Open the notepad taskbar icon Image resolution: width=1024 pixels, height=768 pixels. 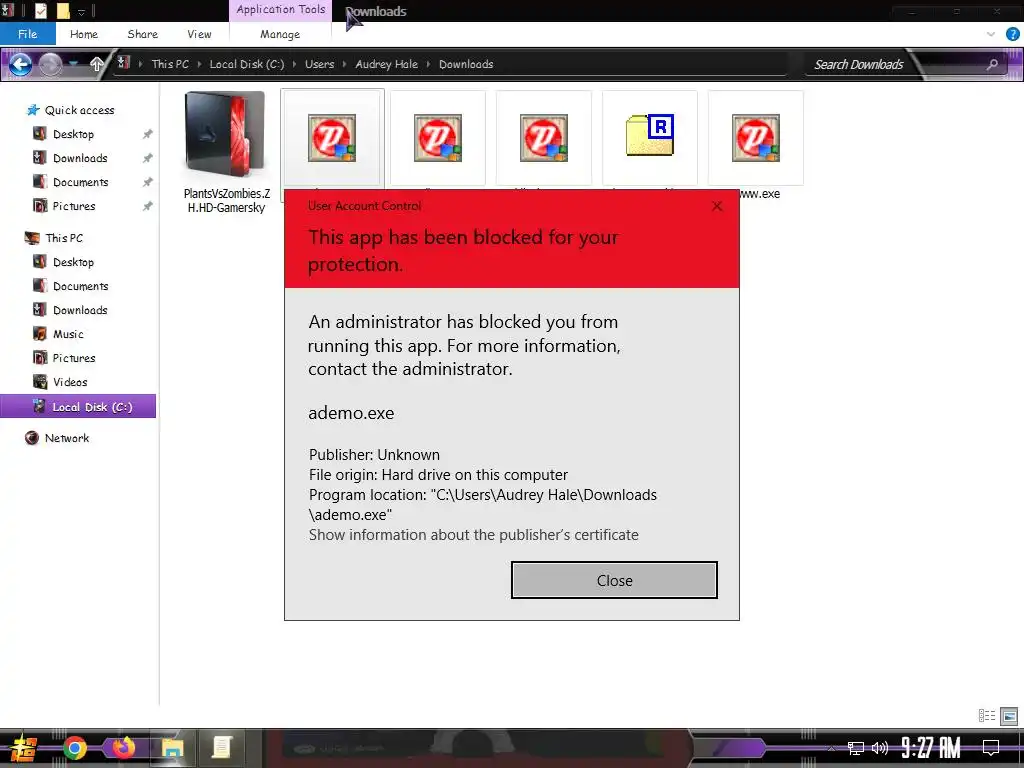tap(221, 748)
